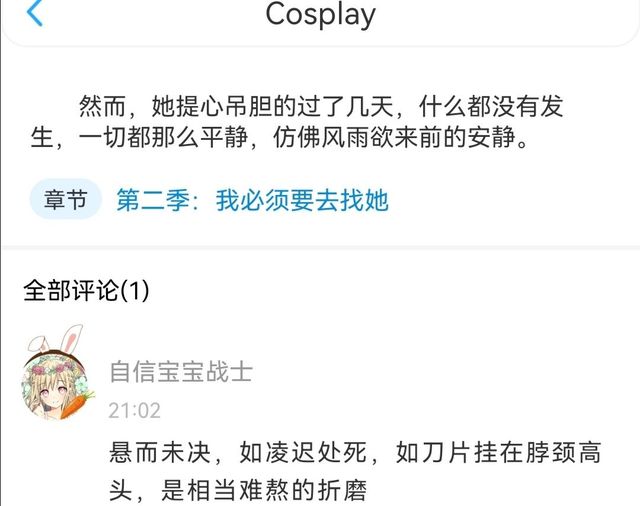Select the 全部评论(1) comments header
Viewport: 640px width, 506px height.
click(x=87, y=291)
